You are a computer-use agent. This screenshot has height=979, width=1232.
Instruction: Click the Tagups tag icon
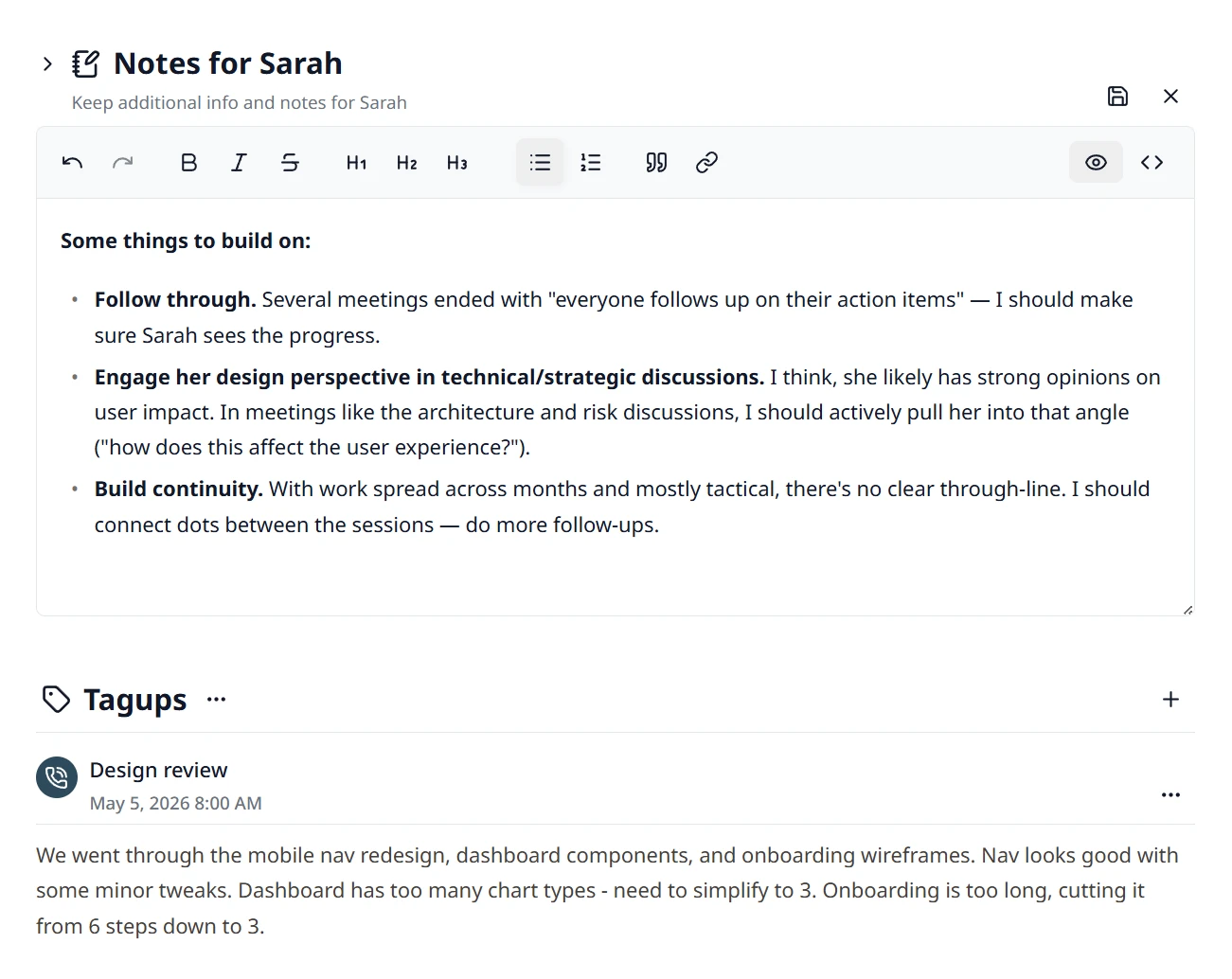pos(56,700)
